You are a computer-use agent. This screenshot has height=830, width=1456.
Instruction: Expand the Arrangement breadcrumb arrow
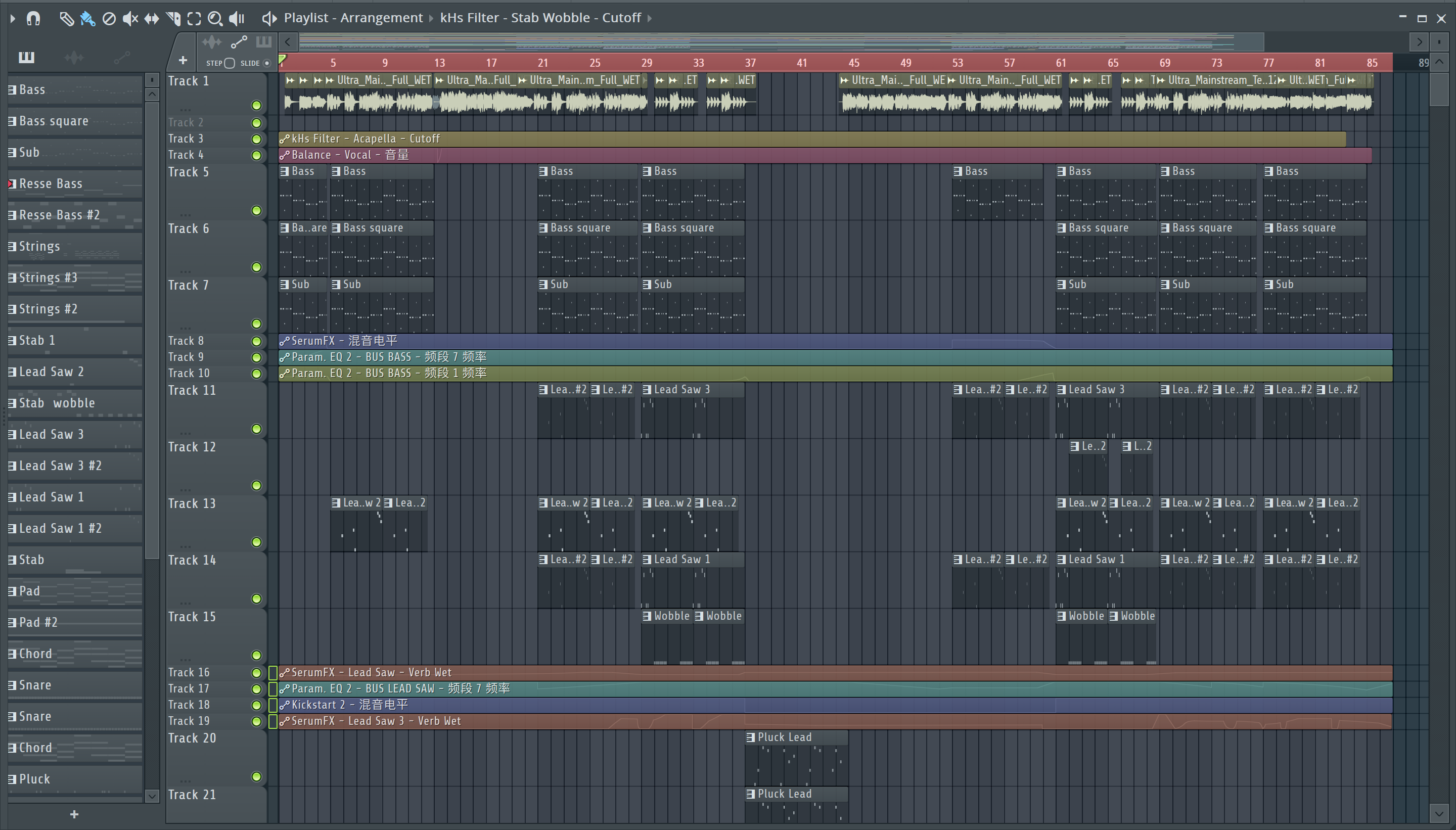point(431,18)
